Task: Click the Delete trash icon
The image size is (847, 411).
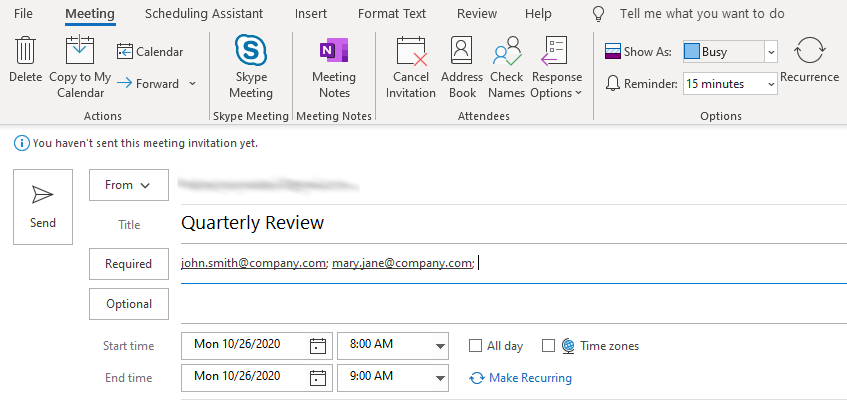Action: pyautogui.click(x=25, y=51)
